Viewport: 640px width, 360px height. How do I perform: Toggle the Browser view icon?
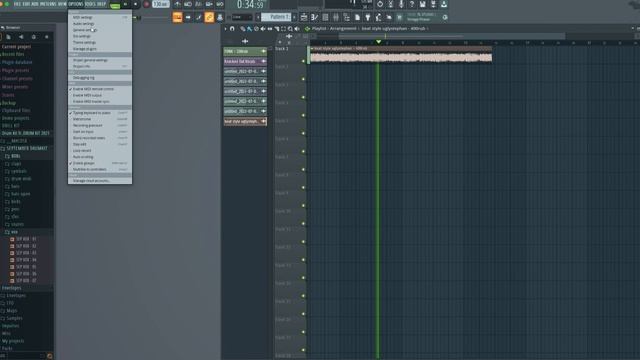(x=347, y=17)
